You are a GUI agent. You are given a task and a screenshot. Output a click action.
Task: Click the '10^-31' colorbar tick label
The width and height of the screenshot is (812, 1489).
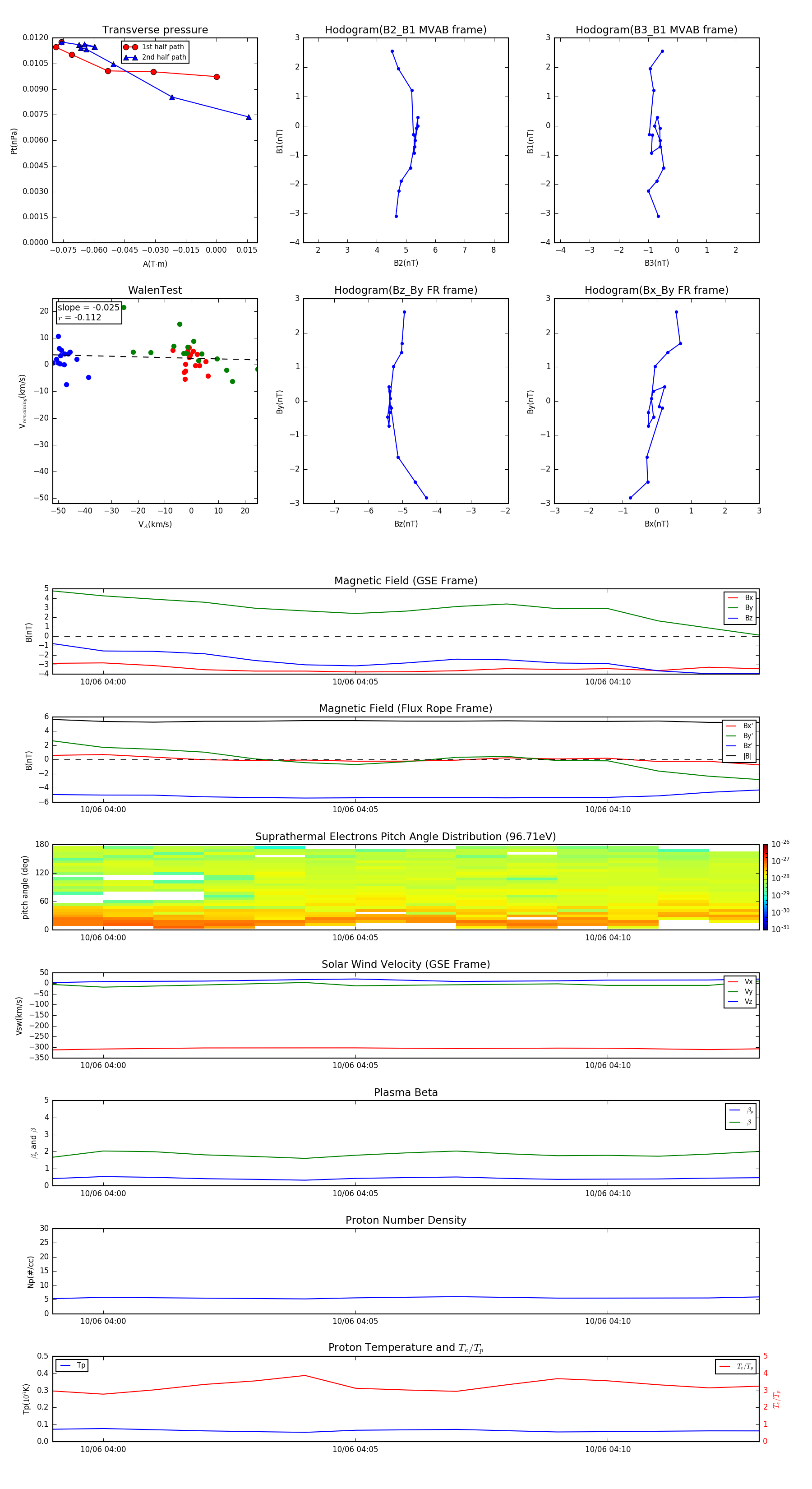click(x=780, y=929)
